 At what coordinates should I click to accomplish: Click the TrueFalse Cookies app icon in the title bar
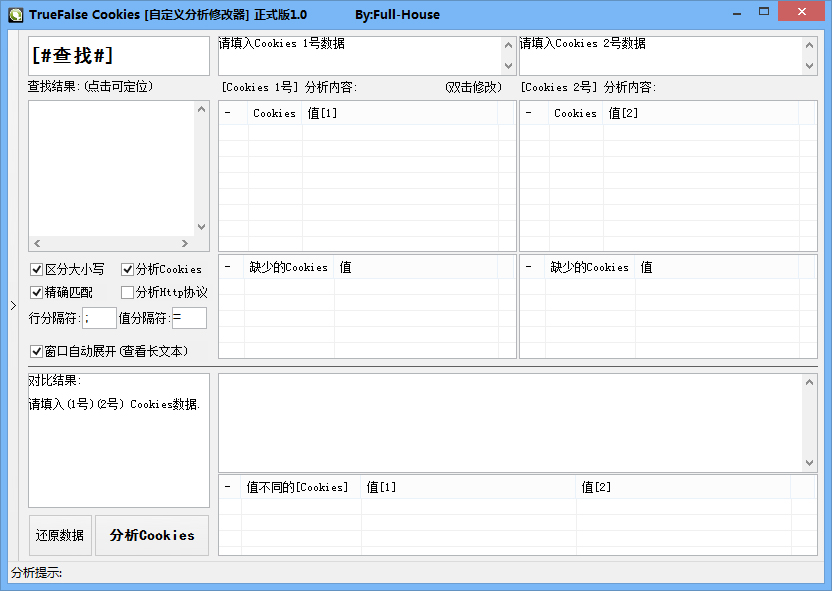pos(16,11)
